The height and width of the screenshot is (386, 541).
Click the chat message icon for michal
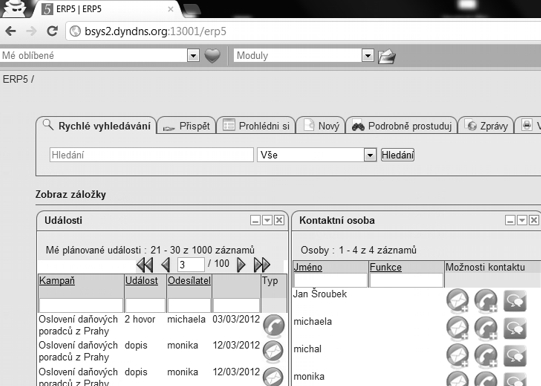515,355
